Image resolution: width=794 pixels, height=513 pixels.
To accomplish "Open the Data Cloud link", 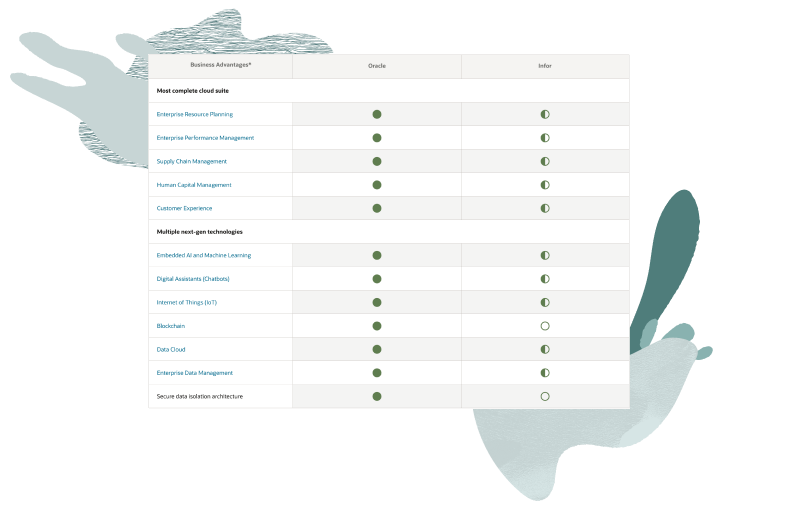I will [x=171, y=349].
